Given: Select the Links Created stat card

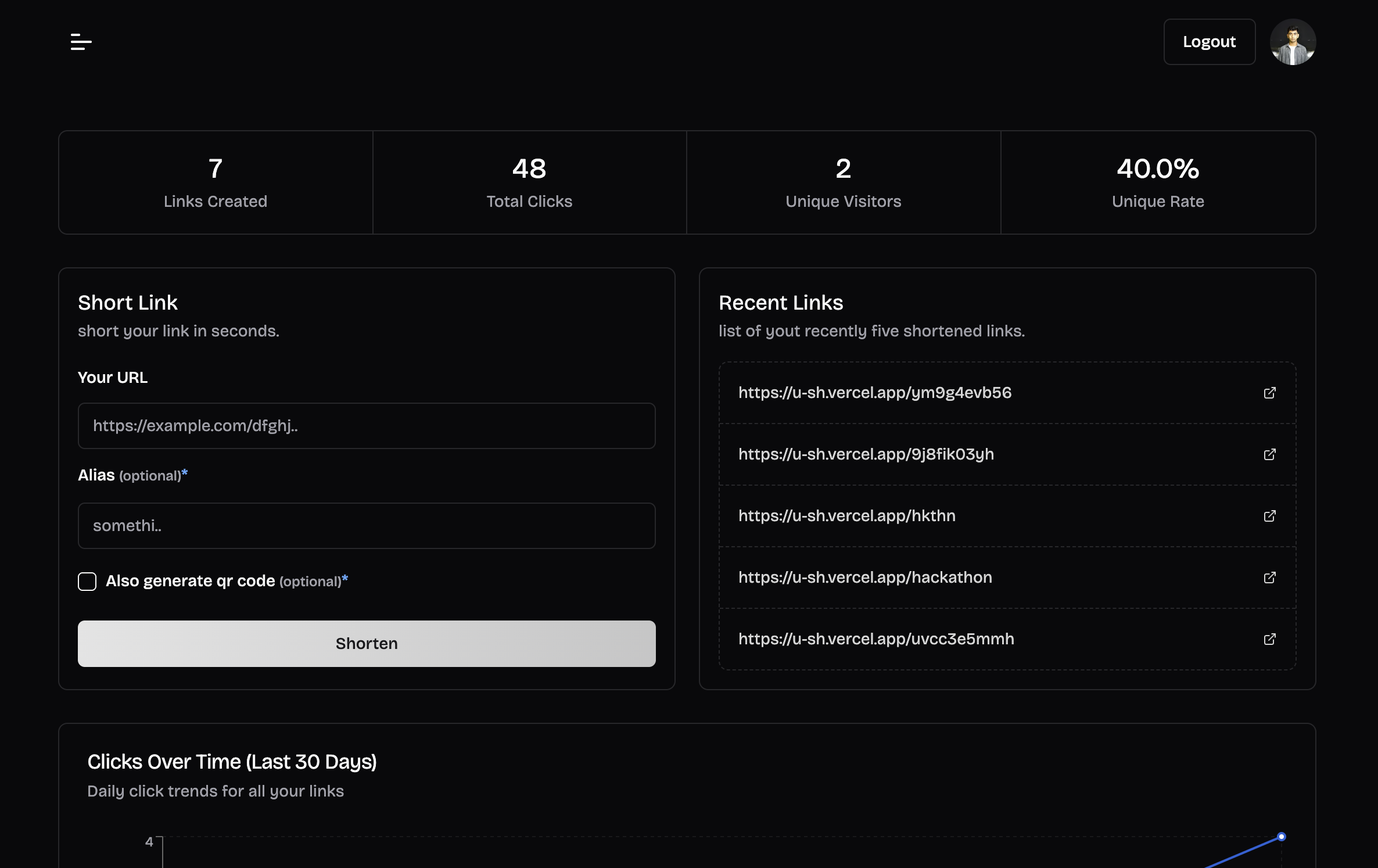Looking at the screenshot, I should (216, 182).
